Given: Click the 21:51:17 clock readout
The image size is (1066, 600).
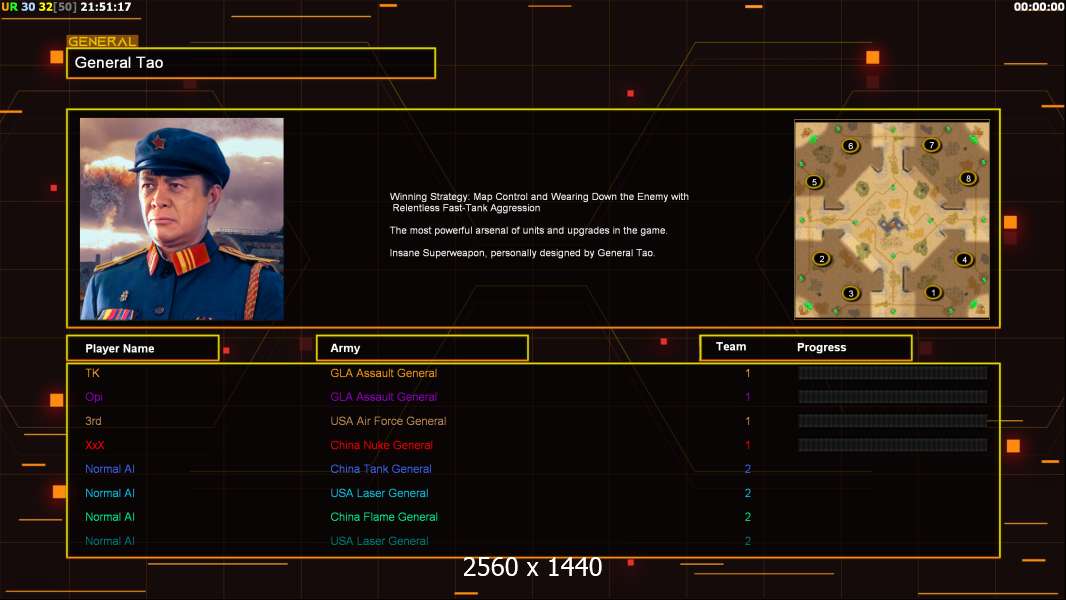Looking at the screenshot, I should click(106, 7).
